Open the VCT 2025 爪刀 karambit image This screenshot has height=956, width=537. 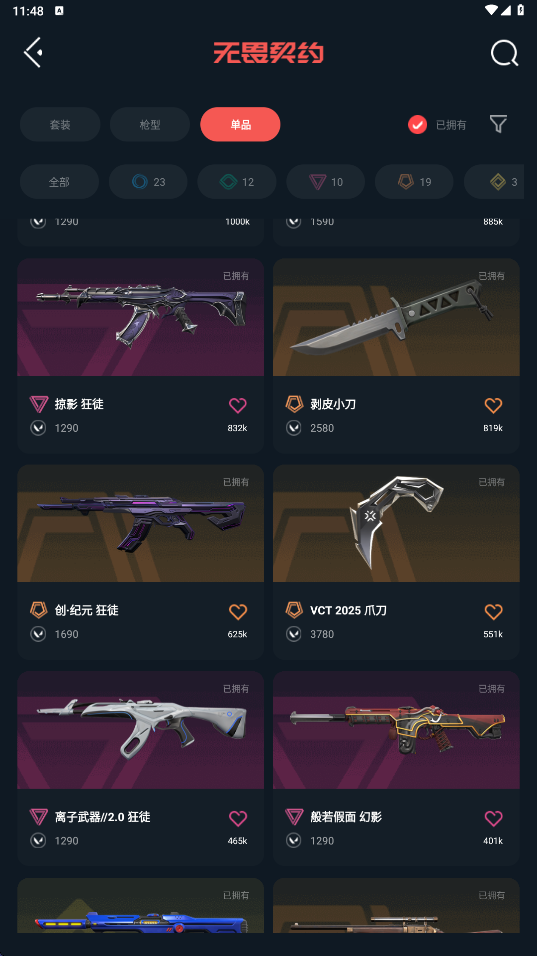point(396,523)
